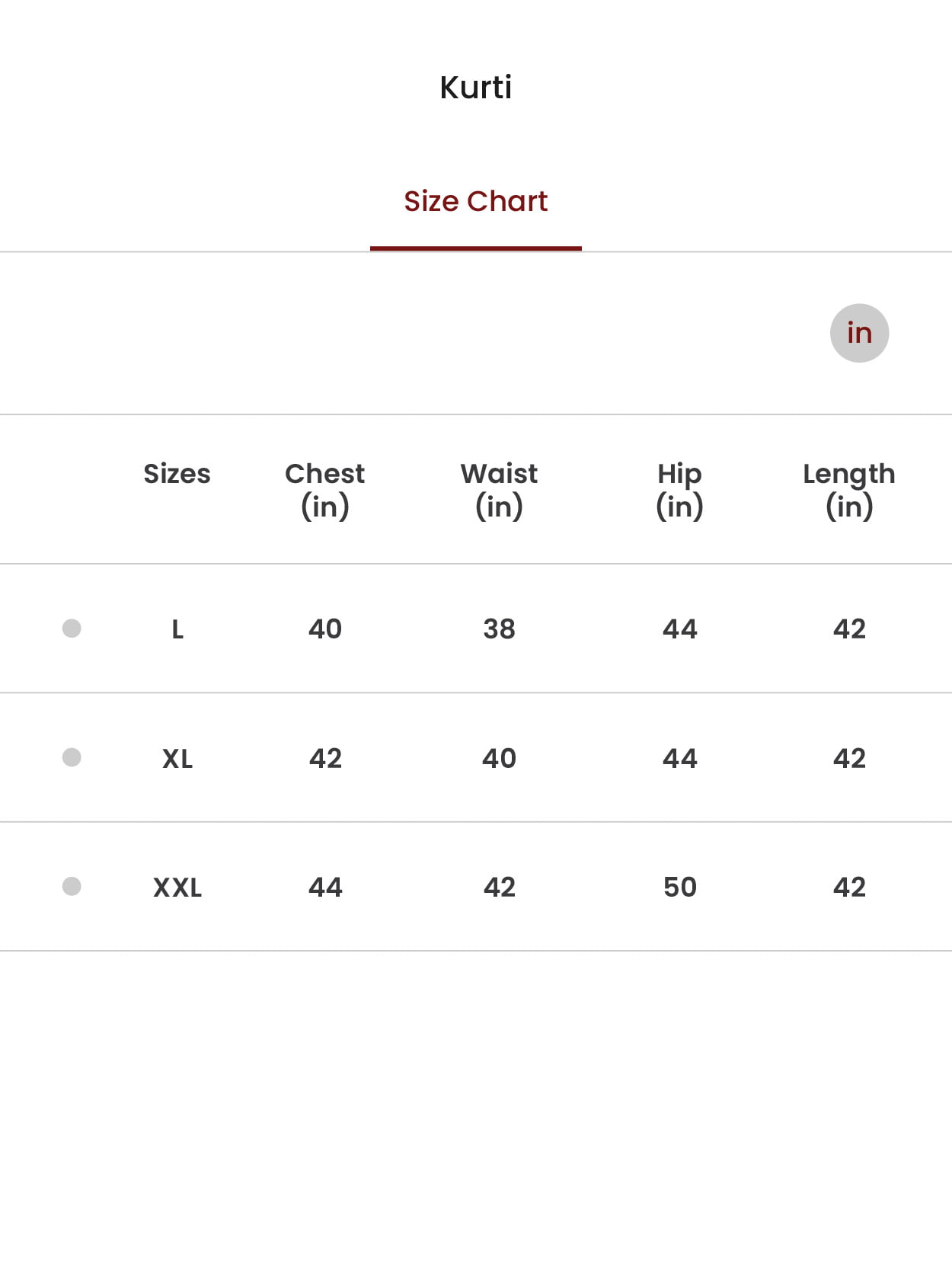The height and width of the screenshot is (1270, 952).
Task: Click waist value 38 in L row
Action: tap(499, 629)
